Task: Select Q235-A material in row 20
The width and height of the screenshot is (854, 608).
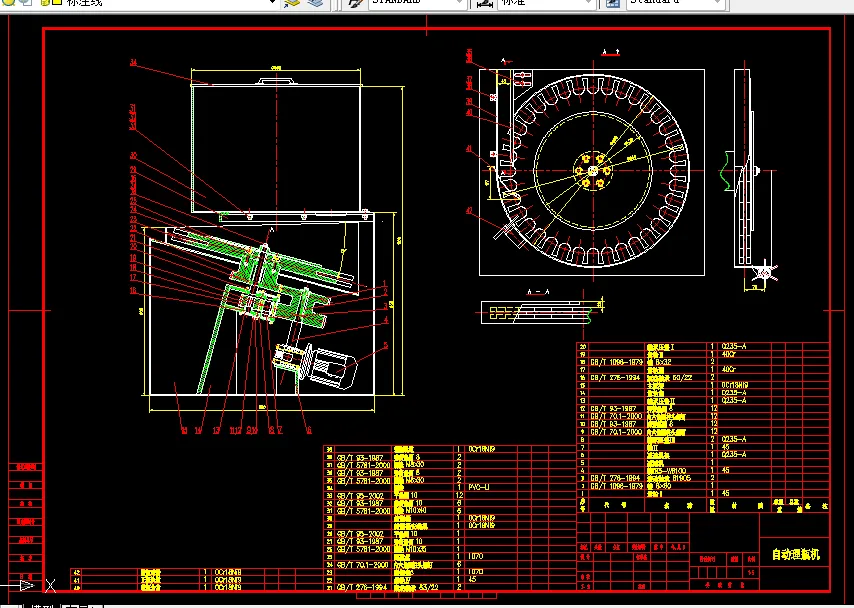Action: point(734,346)
